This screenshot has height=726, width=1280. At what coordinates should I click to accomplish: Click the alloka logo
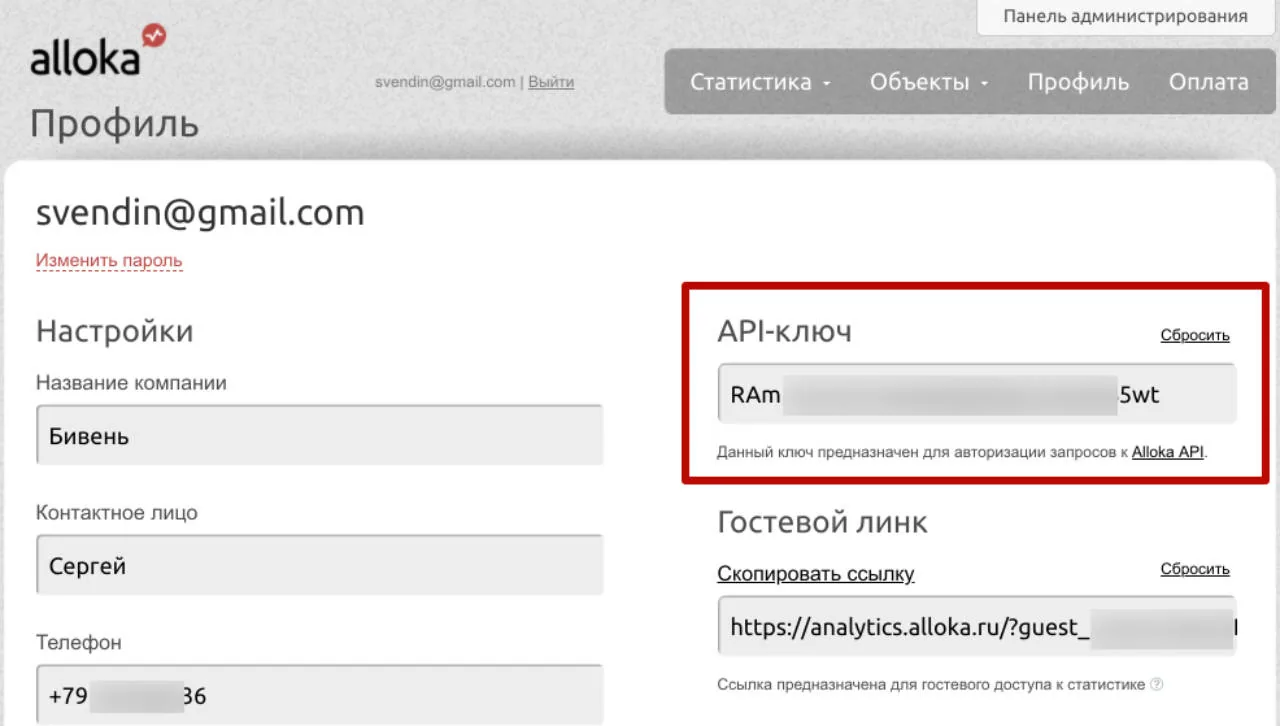(x=98, y=52)
